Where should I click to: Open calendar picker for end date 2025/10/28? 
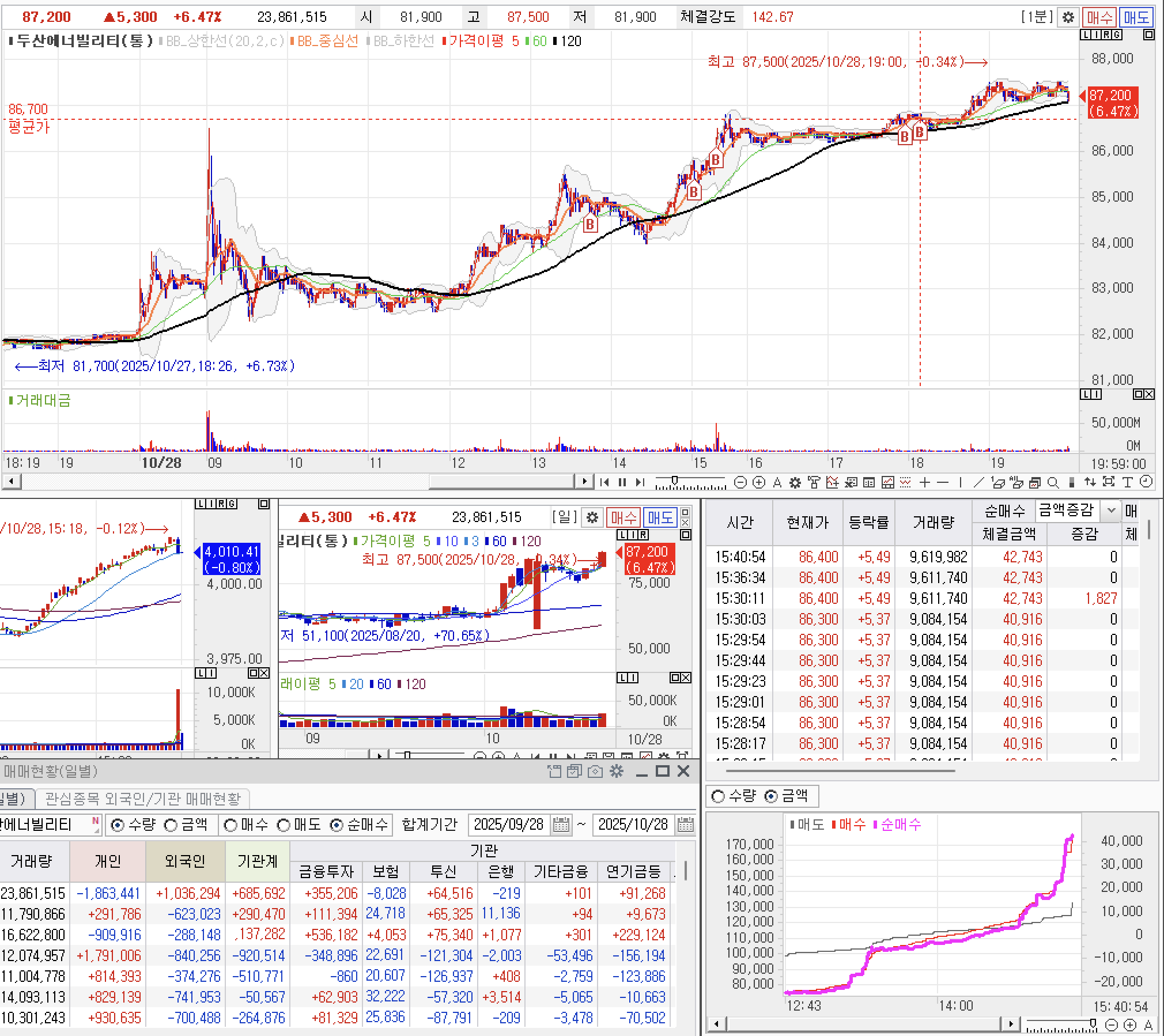pyautogui.click(x=685, y=825)
